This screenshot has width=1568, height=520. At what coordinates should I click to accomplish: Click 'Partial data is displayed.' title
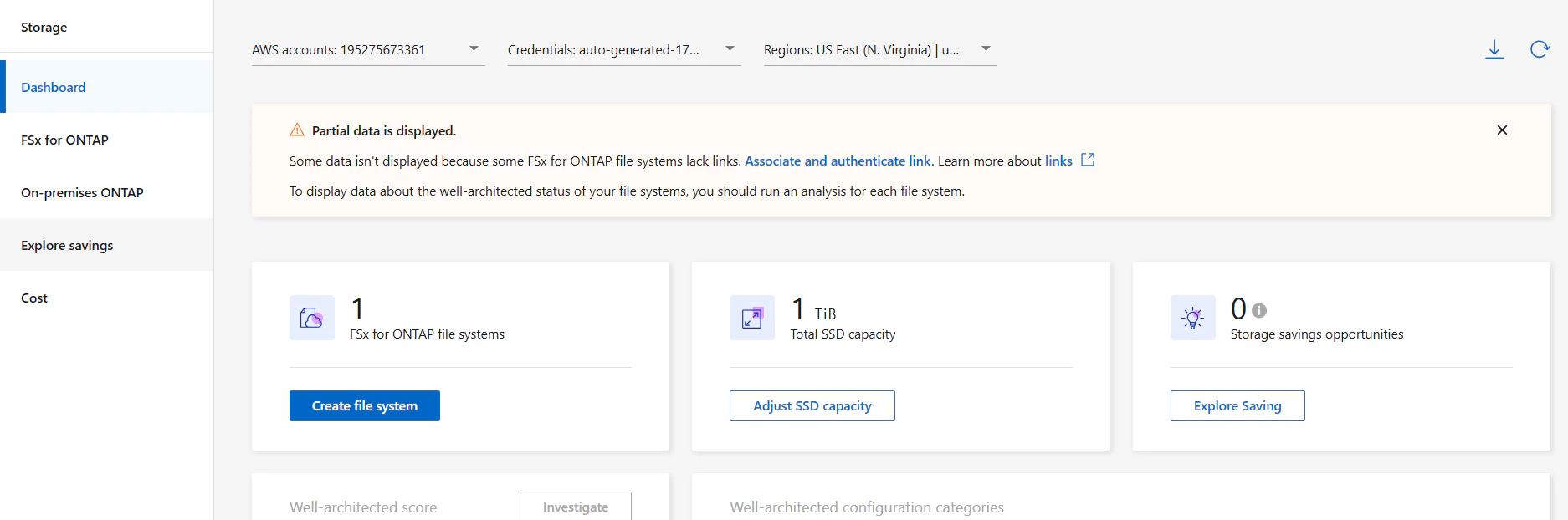pyautogui.click(x=384, y=130)
